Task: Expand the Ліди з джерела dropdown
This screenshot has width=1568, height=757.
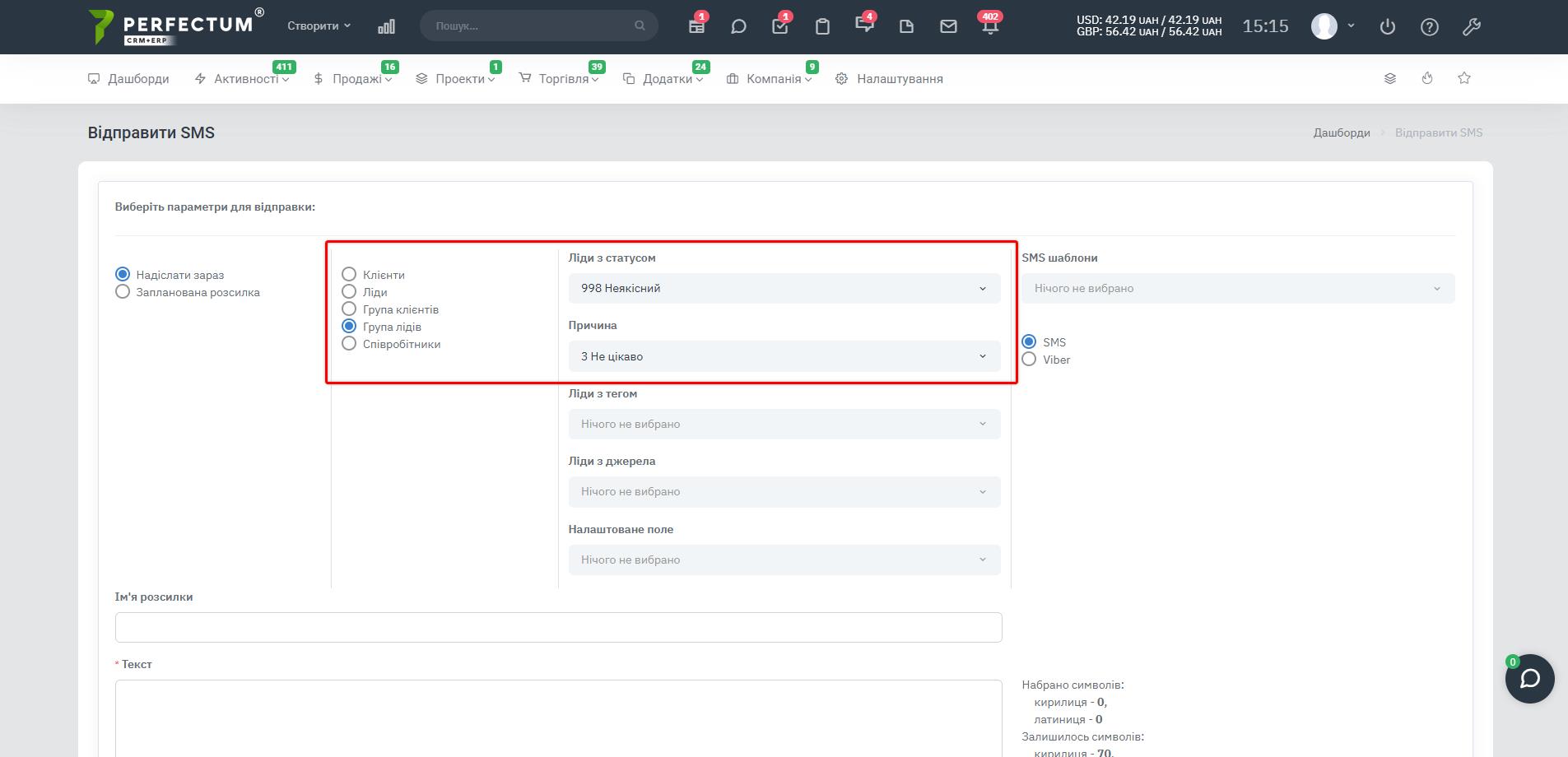Action: (784, 492)
